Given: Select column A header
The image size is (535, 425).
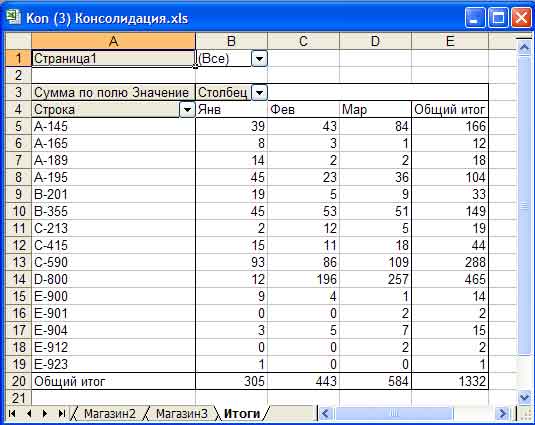Looking at the screenshot, I should point(113,41).
